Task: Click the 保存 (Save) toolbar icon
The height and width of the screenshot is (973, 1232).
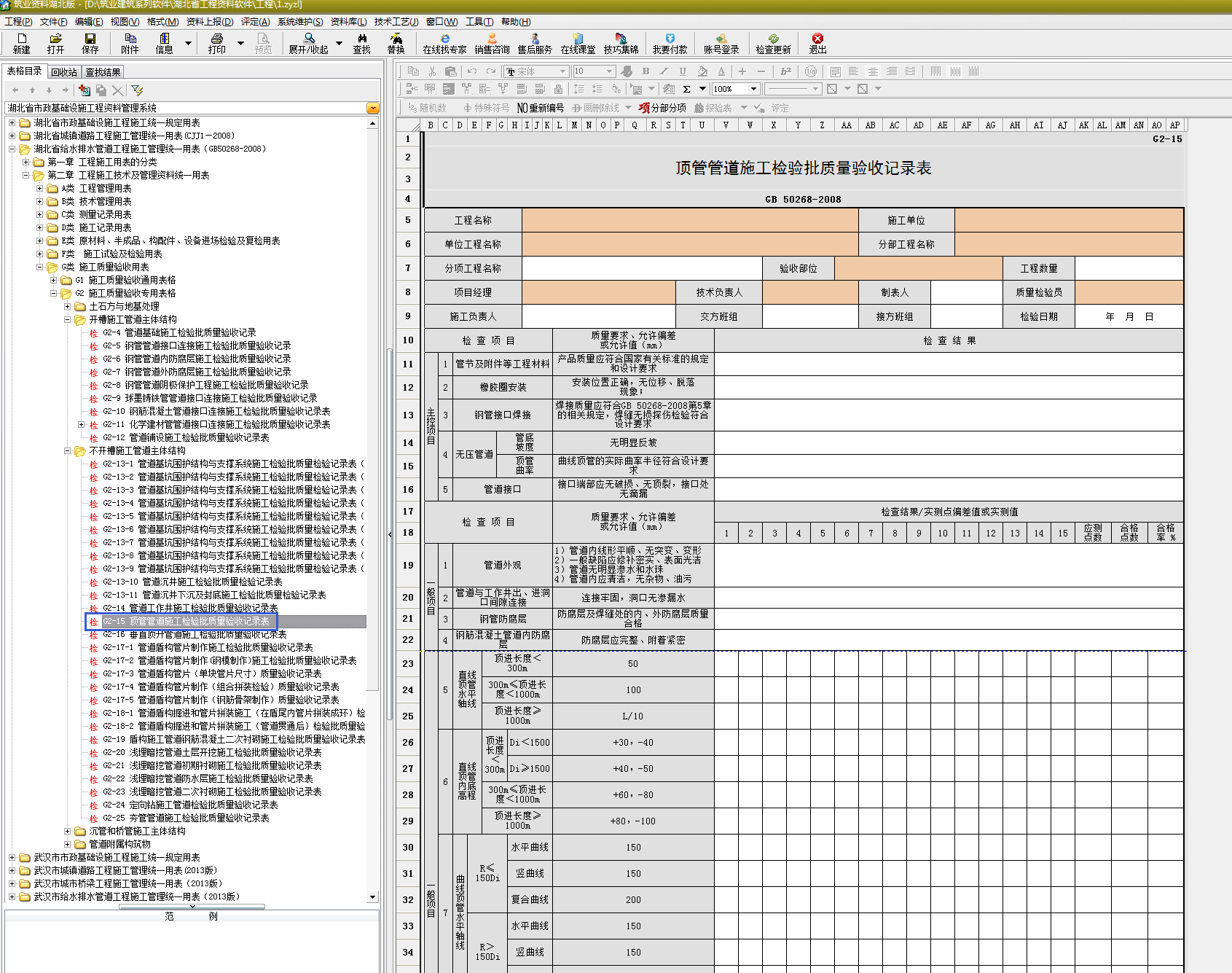Action: (x=90, y=43)
